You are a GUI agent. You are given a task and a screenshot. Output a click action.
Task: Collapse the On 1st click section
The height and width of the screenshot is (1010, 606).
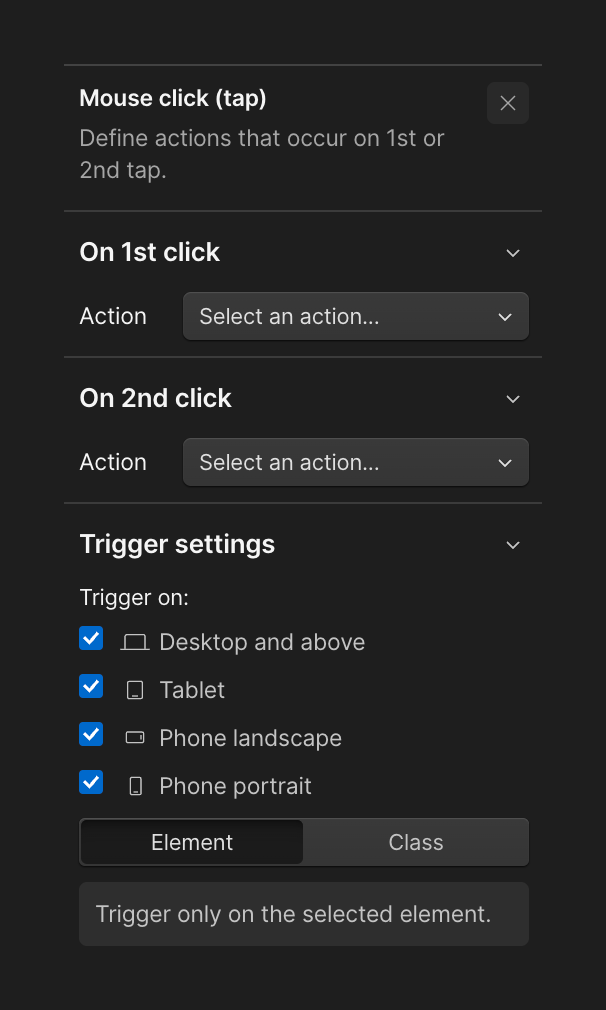click(x=513, y=253)
